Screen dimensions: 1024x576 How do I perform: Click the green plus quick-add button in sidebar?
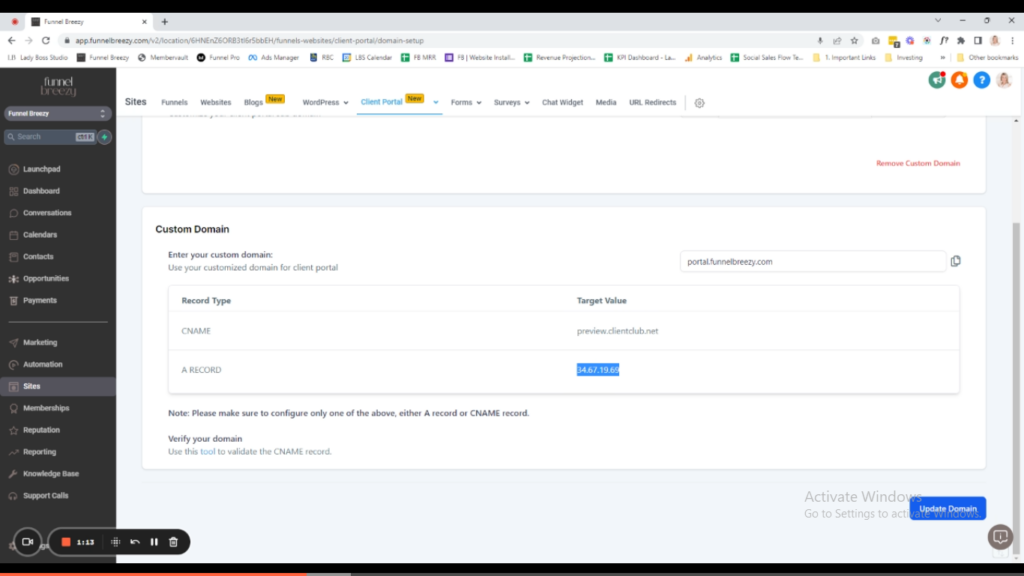[105, 137]
